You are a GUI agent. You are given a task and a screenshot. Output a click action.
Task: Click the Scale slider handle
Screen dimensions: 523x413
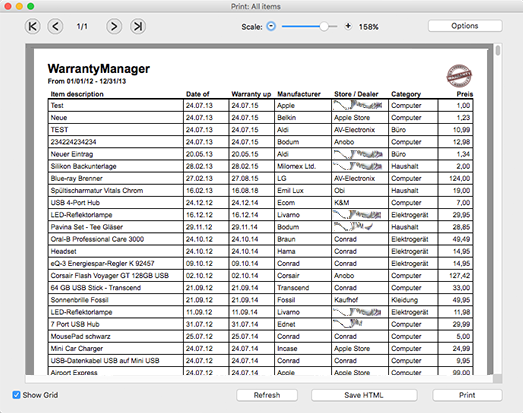324,26
